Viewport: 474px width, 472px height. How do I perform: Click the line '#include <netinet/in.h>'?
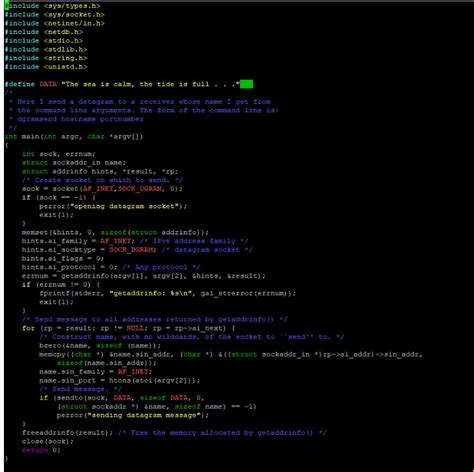pos(55,23)
